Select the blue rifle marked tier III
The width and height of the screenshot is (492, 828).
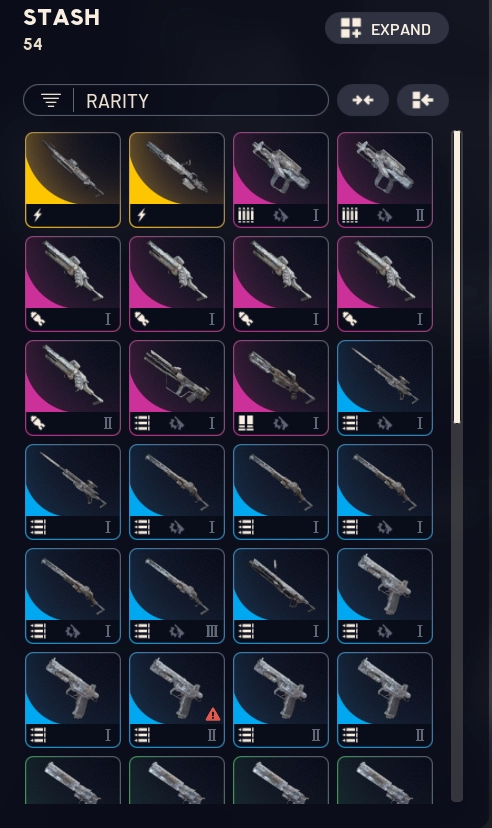click(177, 596)
